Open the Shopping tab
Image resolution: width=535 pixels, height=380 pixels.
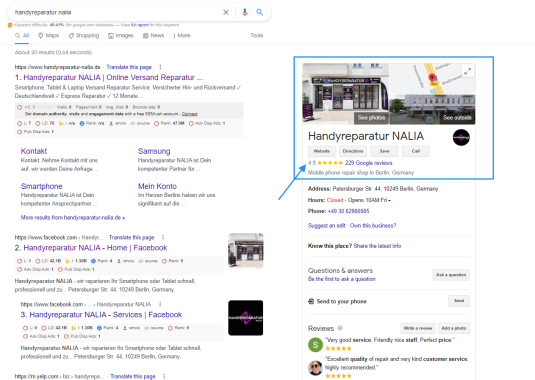click(x=84, y=35)
